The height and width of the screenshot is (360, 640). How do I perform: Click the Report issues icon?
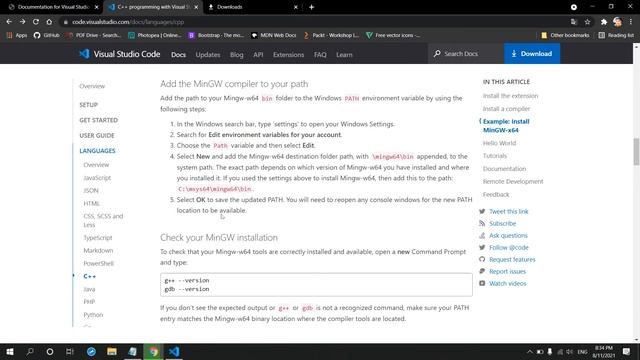482,271
